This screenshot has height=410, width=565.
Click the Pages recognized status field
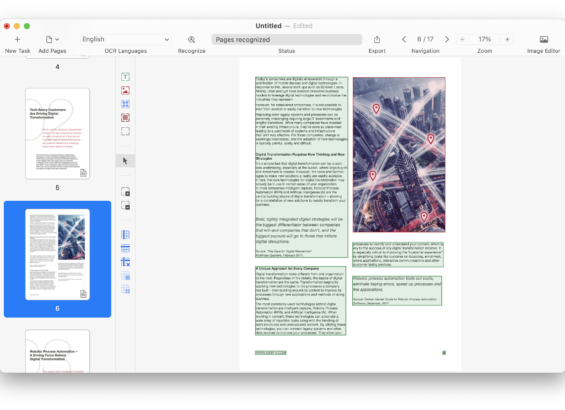tap(286, 39)
